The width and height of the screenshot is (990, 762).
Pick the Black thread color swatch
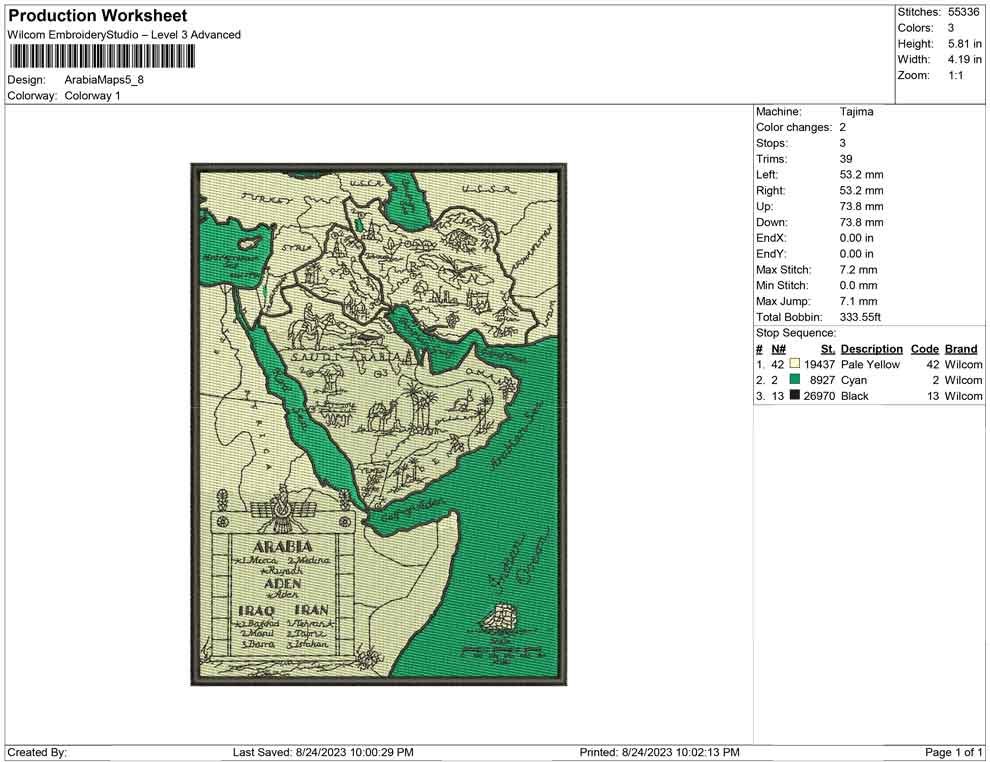point(795,397)
